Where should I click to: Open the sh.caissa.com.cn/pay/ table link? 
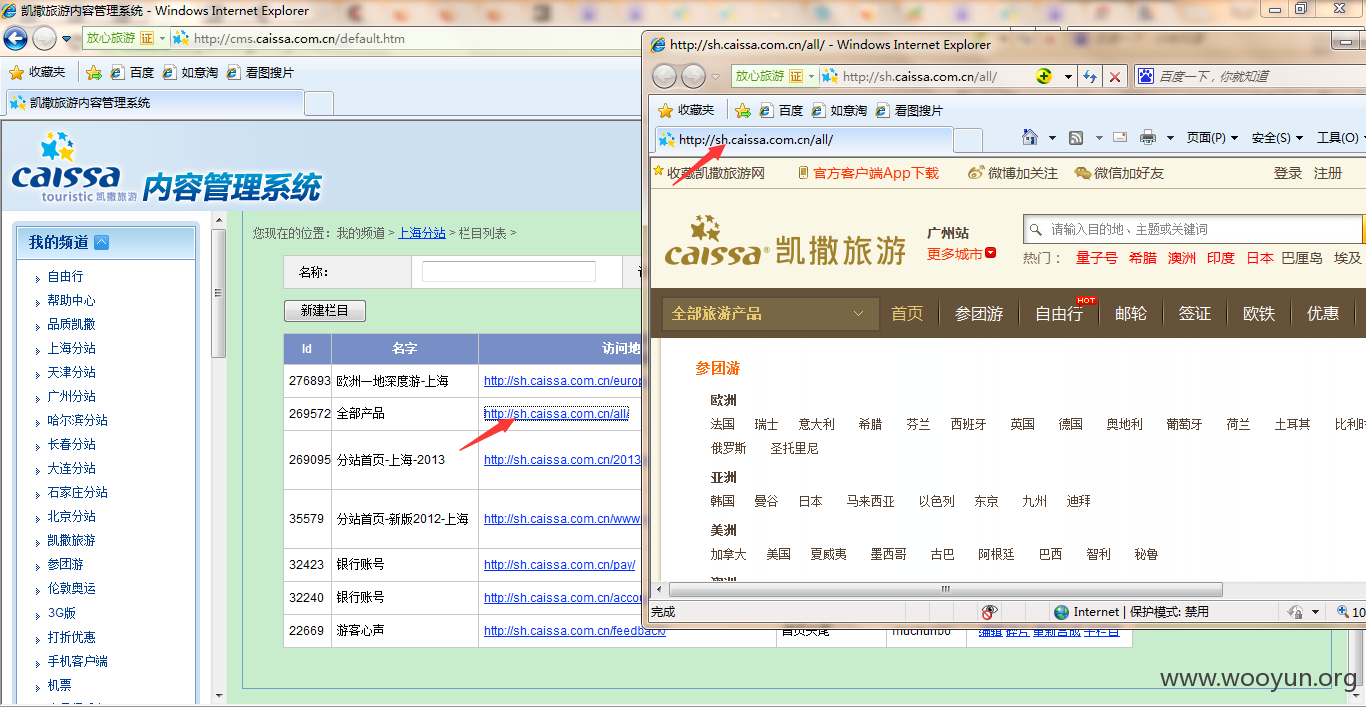[559, 565]
